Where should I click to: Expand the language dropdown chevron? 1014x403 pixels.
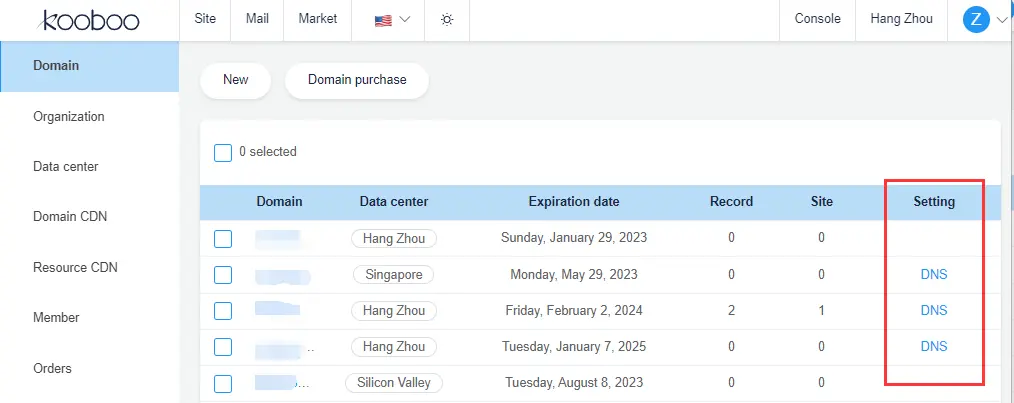coord(405,19)
